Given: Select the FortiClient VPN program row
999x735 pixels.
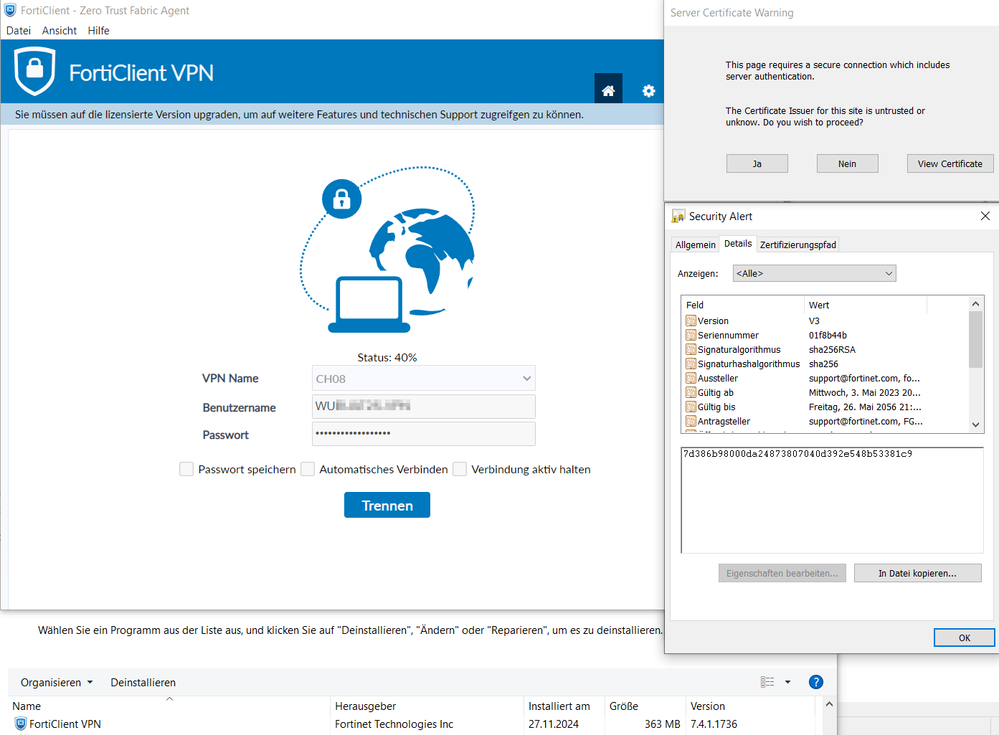Looking at the screenshot, I should pyautogui.click(x=413, y=724).
